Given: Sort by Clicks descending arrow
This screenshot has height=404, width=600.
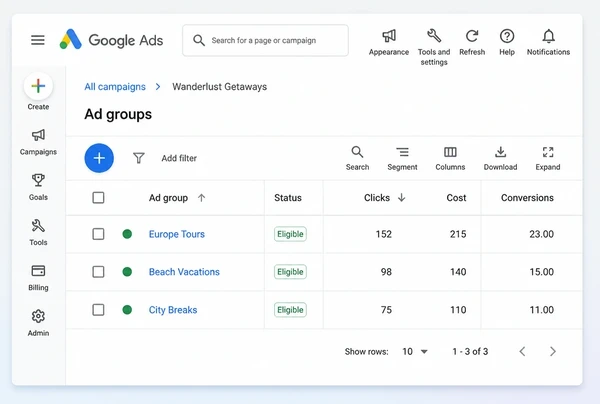Looking at the screenshot, I should pyautogui.click(x=401, y=198).
